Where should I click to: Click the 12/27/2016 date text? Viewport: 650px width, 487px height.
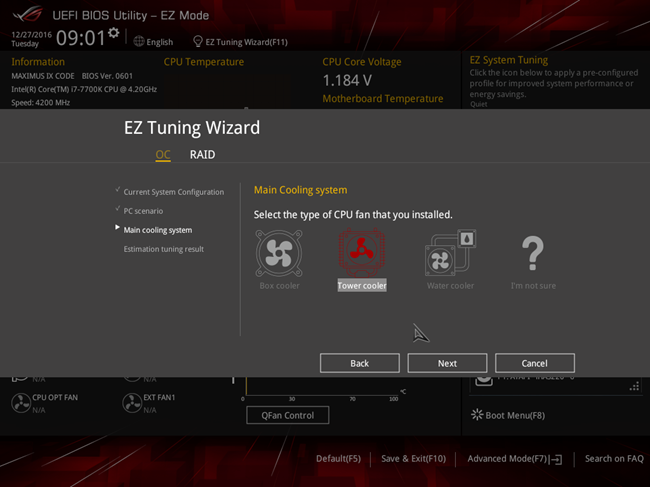coord(32,34)
